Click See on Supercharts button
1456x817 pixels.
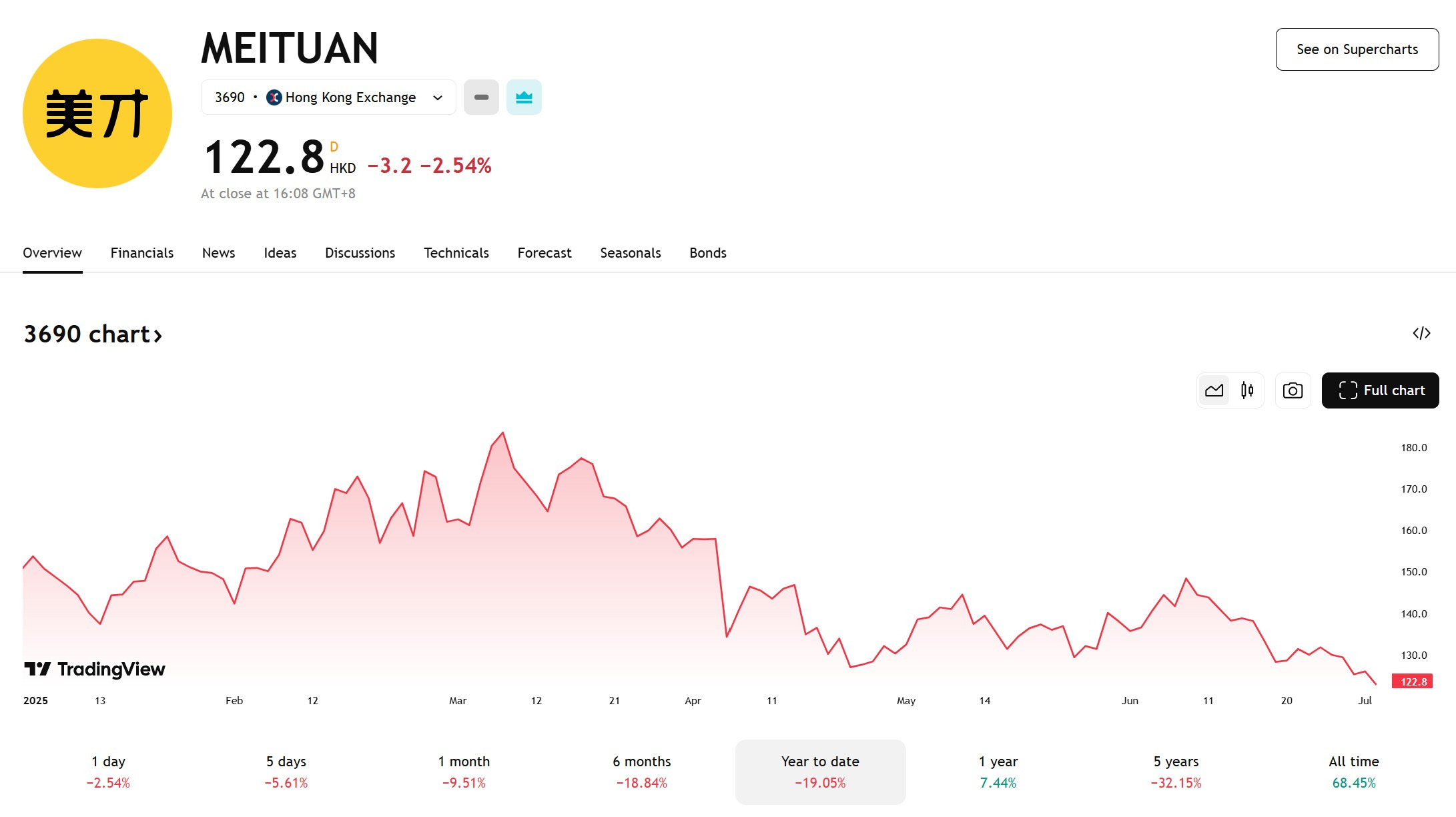click(x=1357, y=49)
